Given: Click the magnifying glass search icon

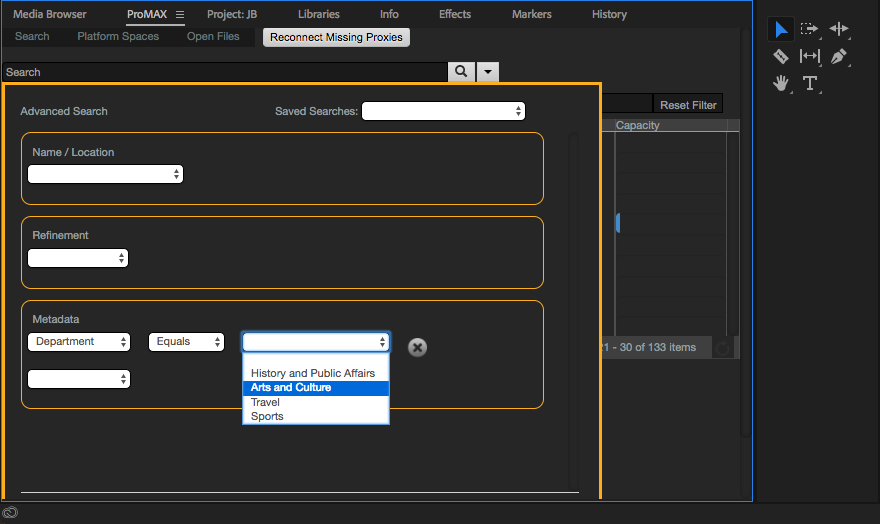Looking at the screenshot, I should pos(460,72).
